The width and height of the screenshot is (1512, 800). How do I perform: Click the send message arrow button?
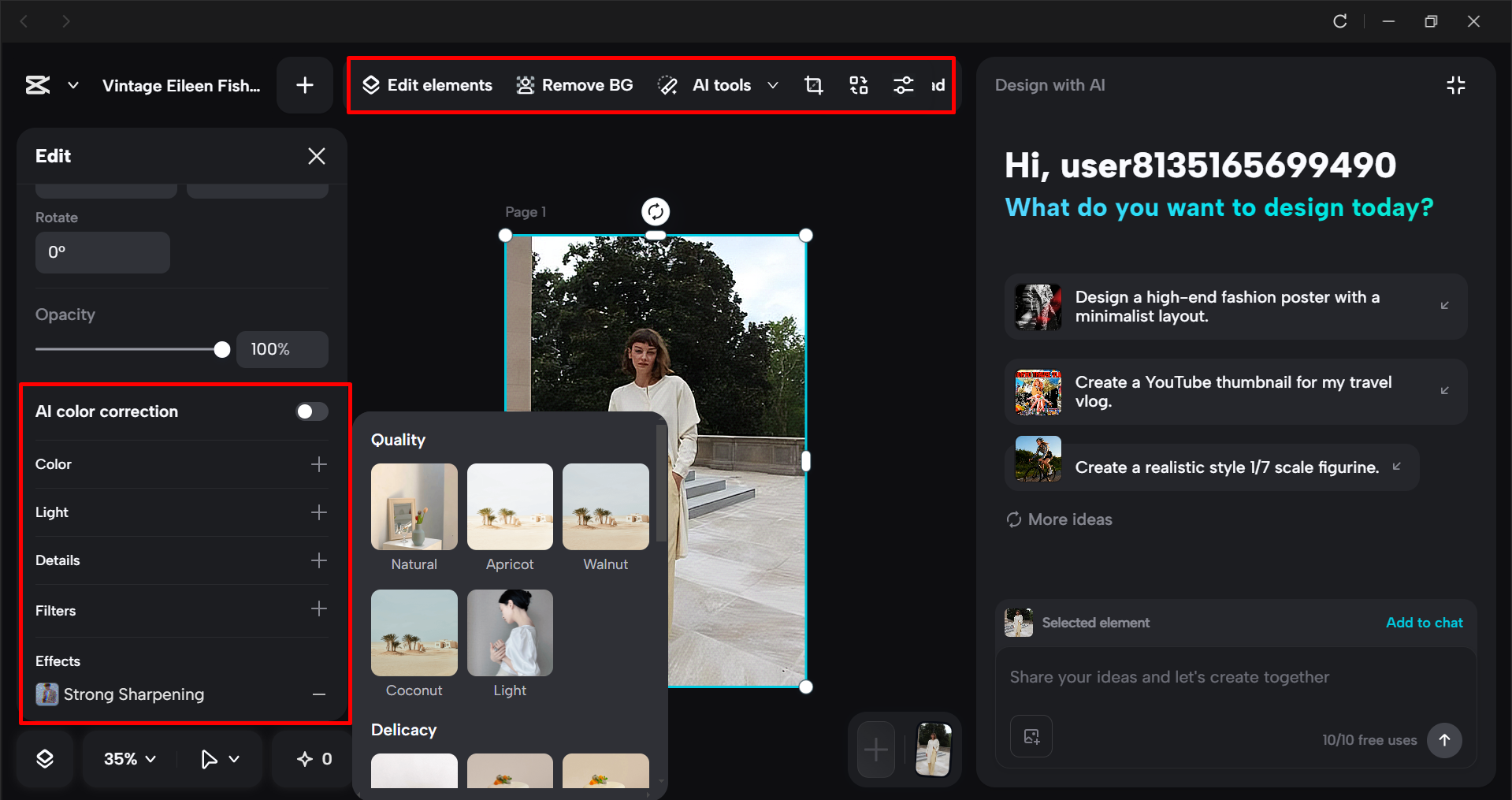coord(1444,740)
